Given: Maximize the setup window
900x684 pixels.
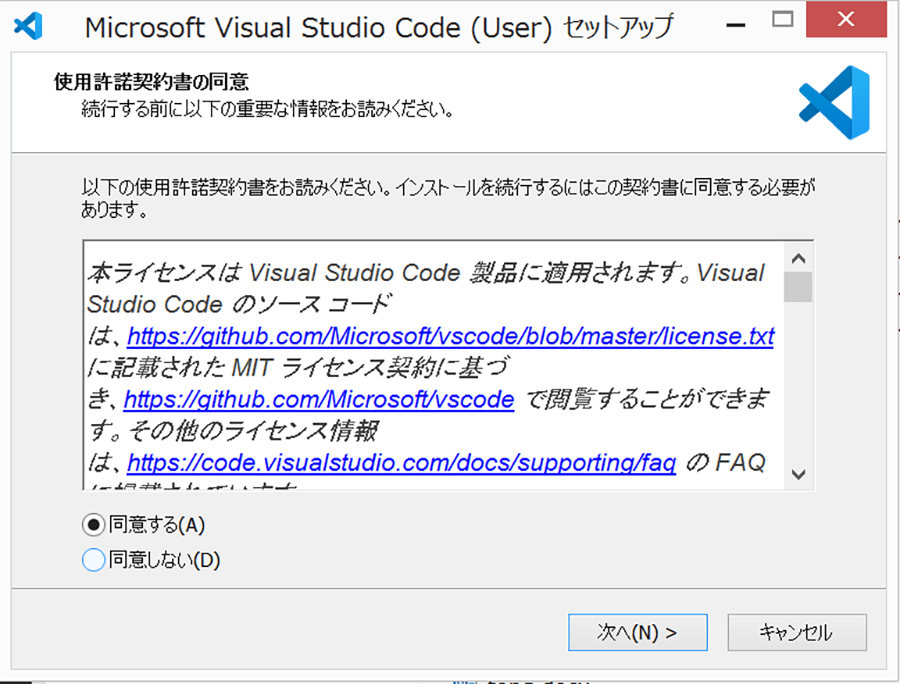Looking at the screenshot, I should point(782,20).
